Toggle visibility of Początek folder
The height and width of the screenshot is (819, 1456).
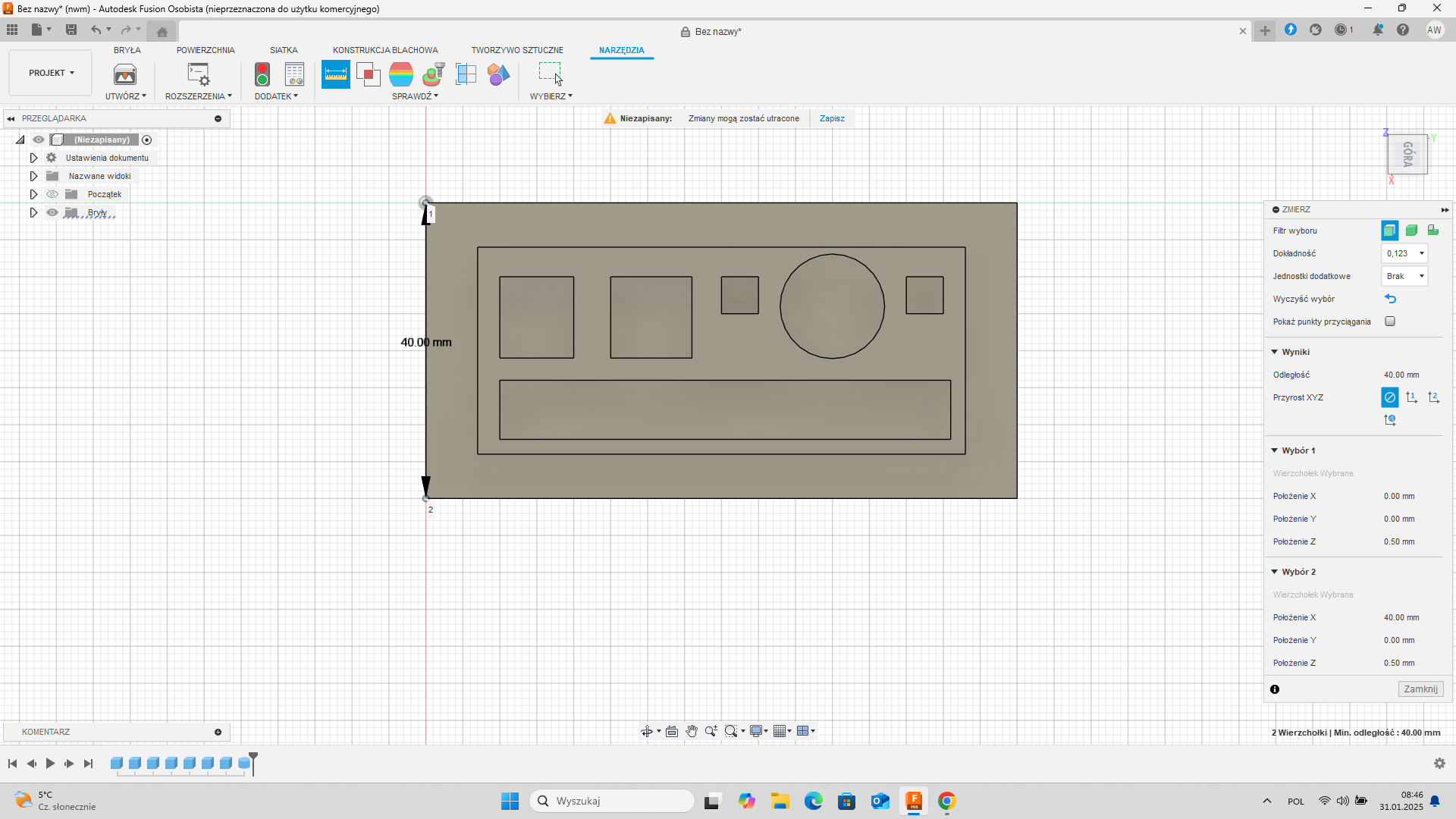52,194
